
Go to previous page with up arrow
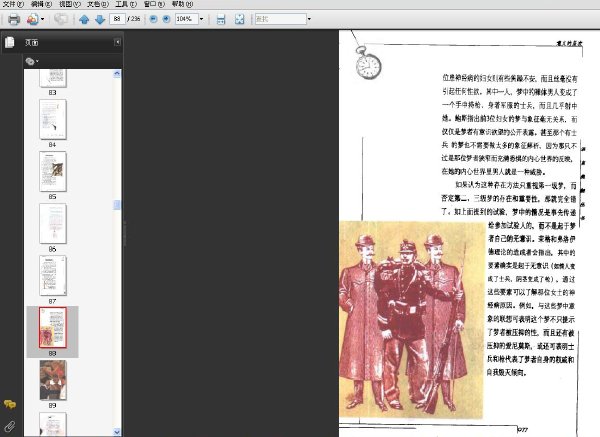(84, 19)
